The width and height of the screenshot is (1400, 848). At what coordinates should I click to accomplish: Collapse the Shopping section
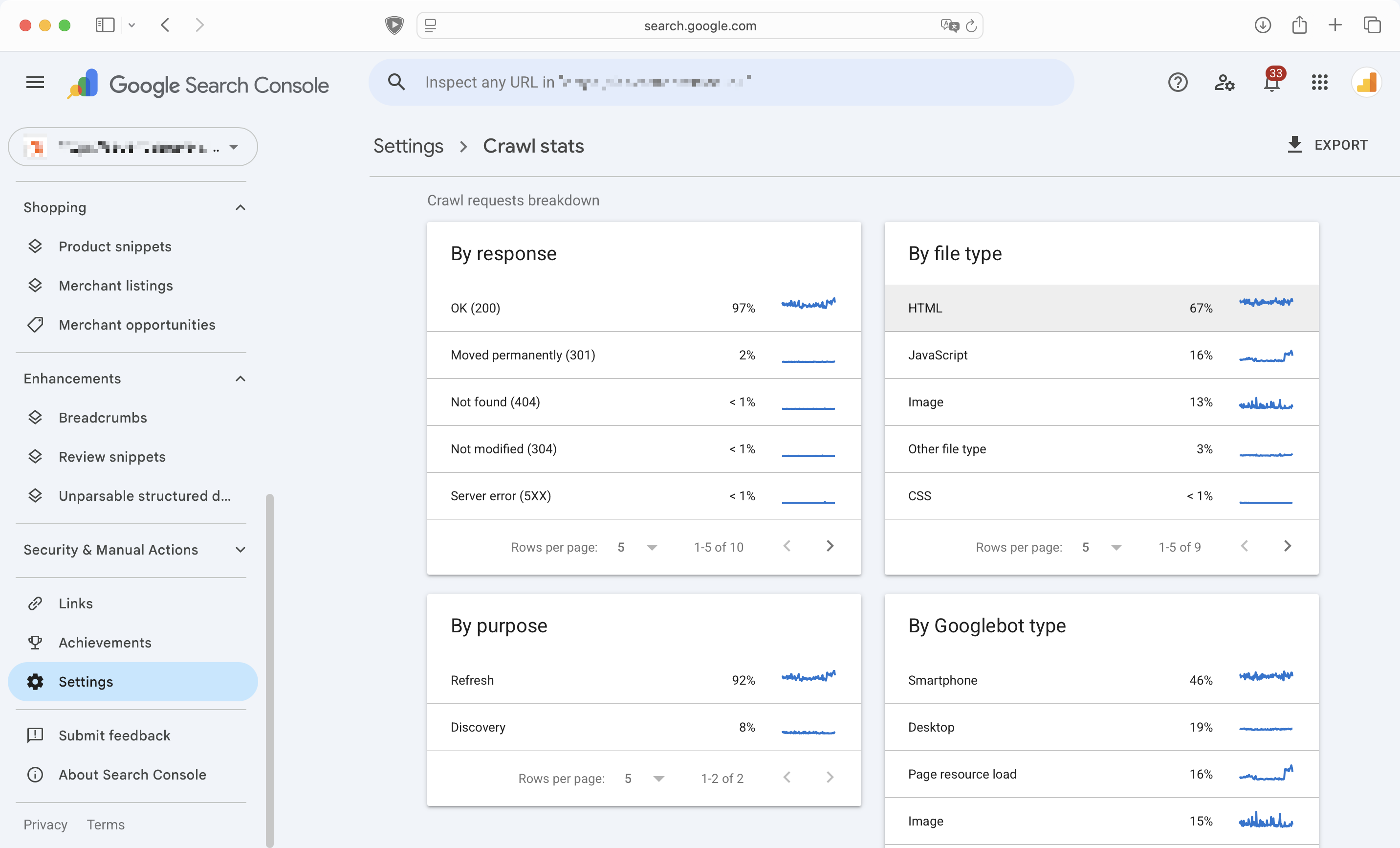tap(241, 207)
